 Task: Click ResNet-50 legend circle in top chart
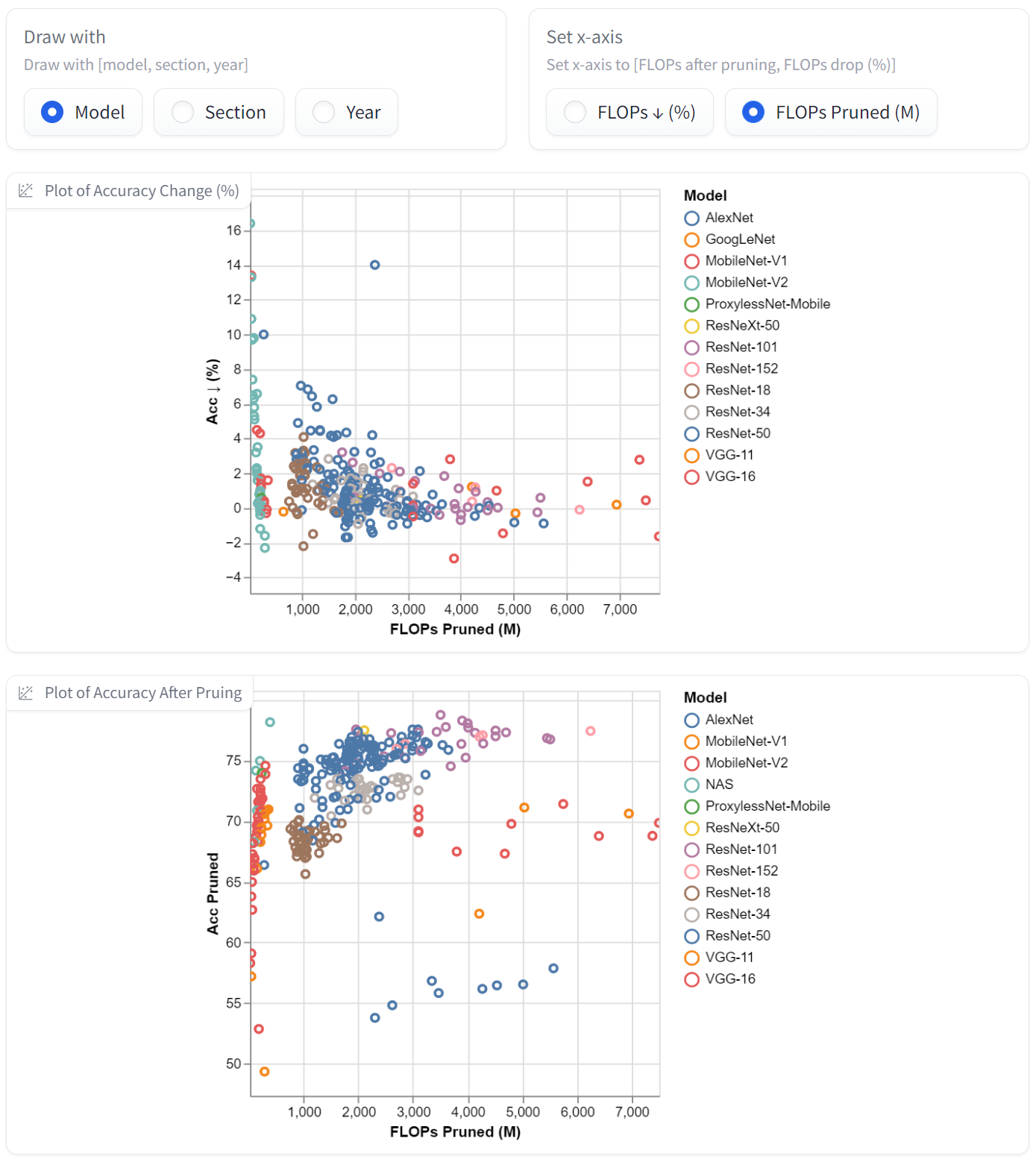[x=692, y=434]
